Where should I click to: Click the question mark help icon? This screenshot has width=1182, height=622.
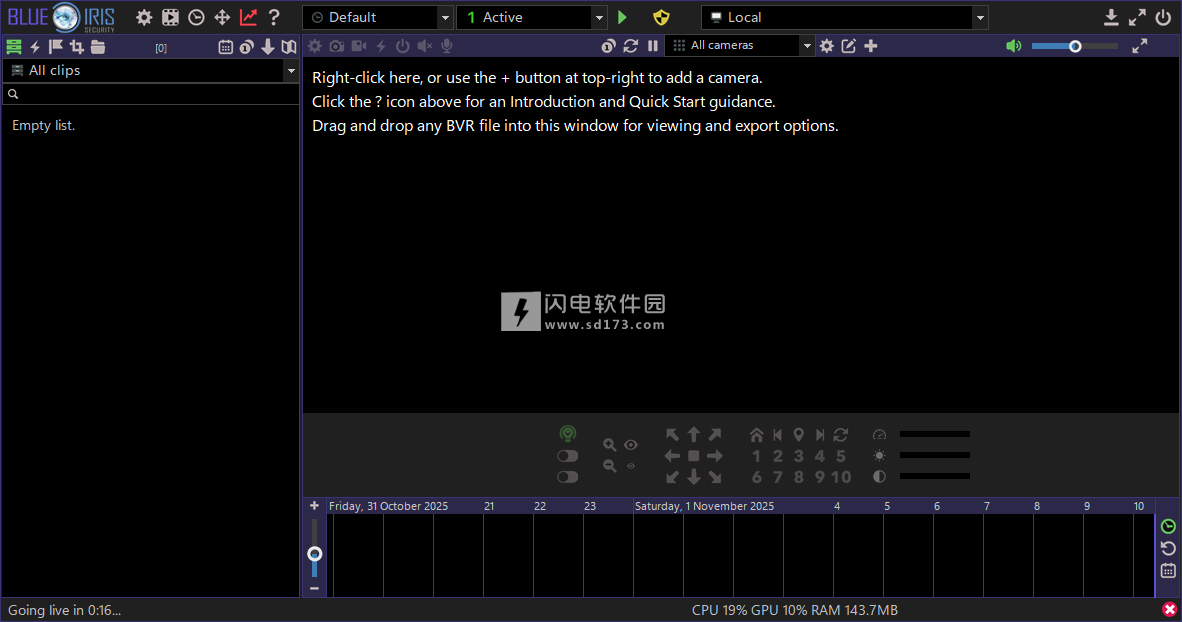(274, 17)
